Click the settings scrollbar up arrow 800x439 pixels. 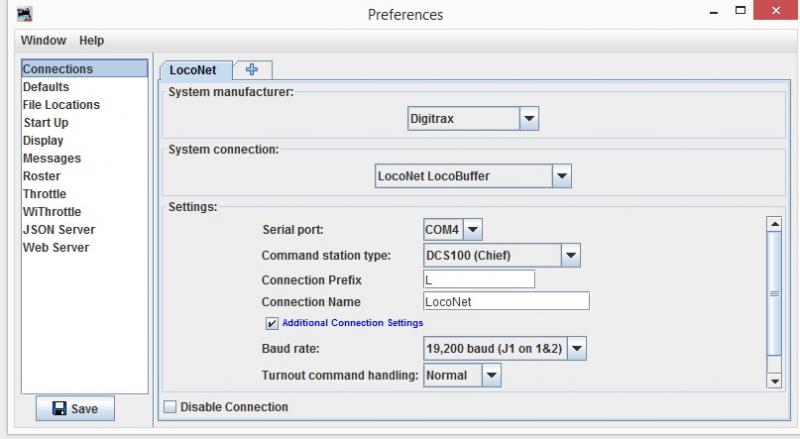(774, 224)
